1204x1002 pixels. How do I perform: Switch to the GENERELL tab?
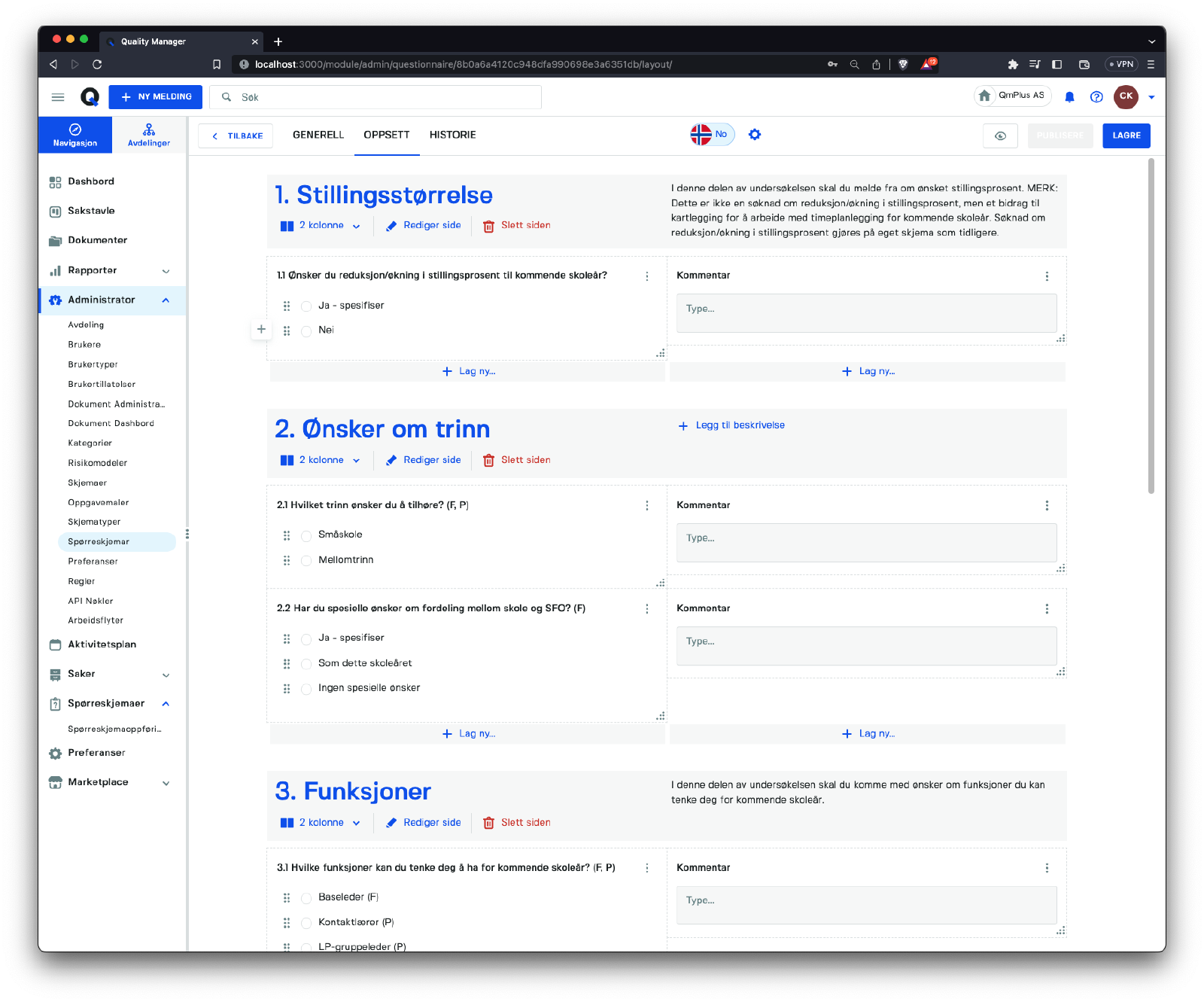tap(318, 135)
